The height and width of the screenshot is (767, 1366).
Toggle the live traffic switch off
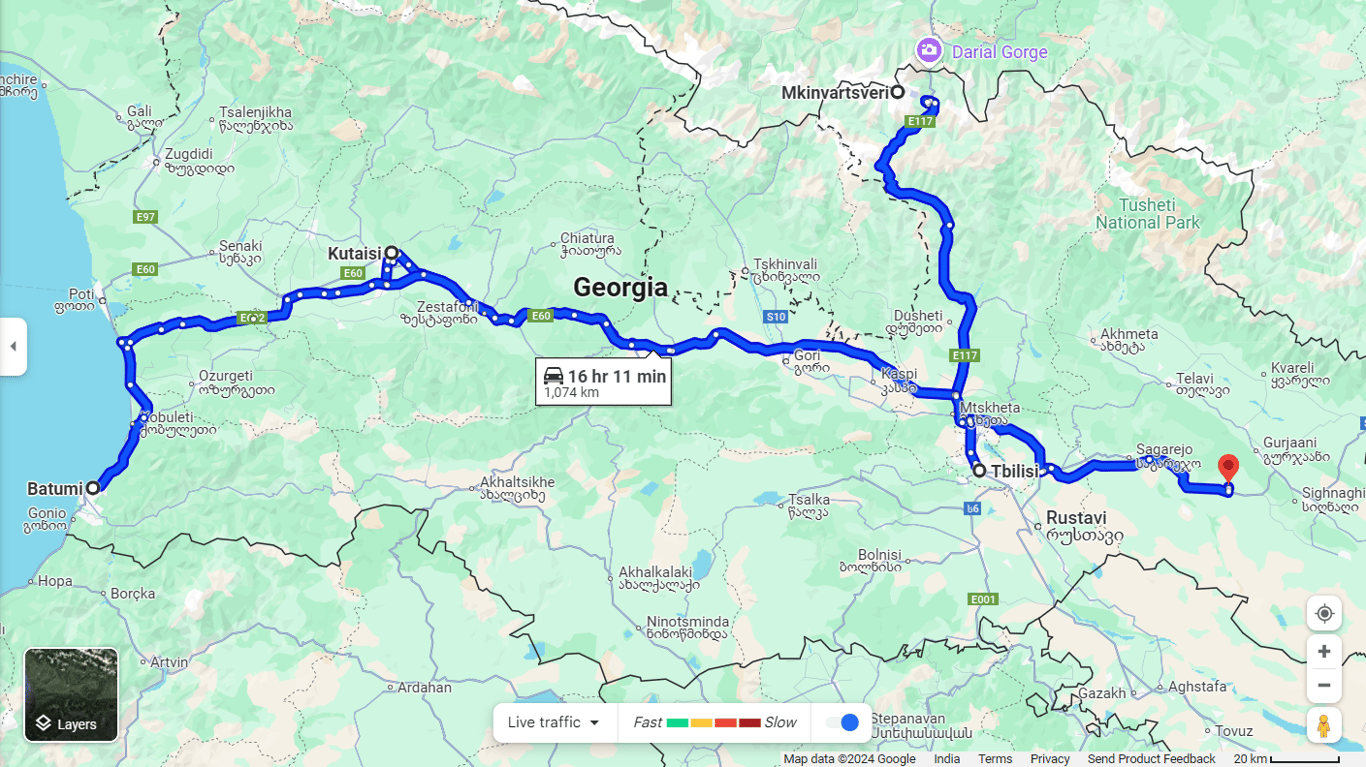coord(843,723)
